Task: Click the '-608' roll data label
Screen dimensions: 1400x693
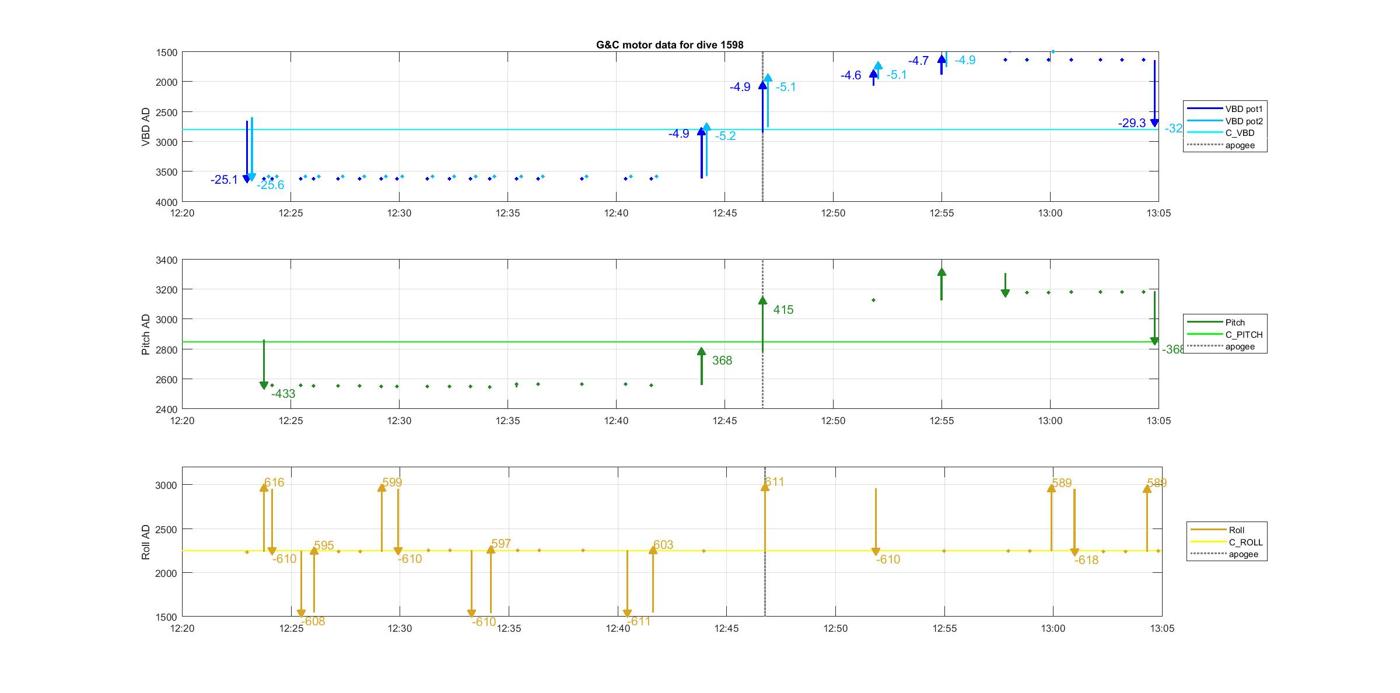Action: (x=313, y=622)
